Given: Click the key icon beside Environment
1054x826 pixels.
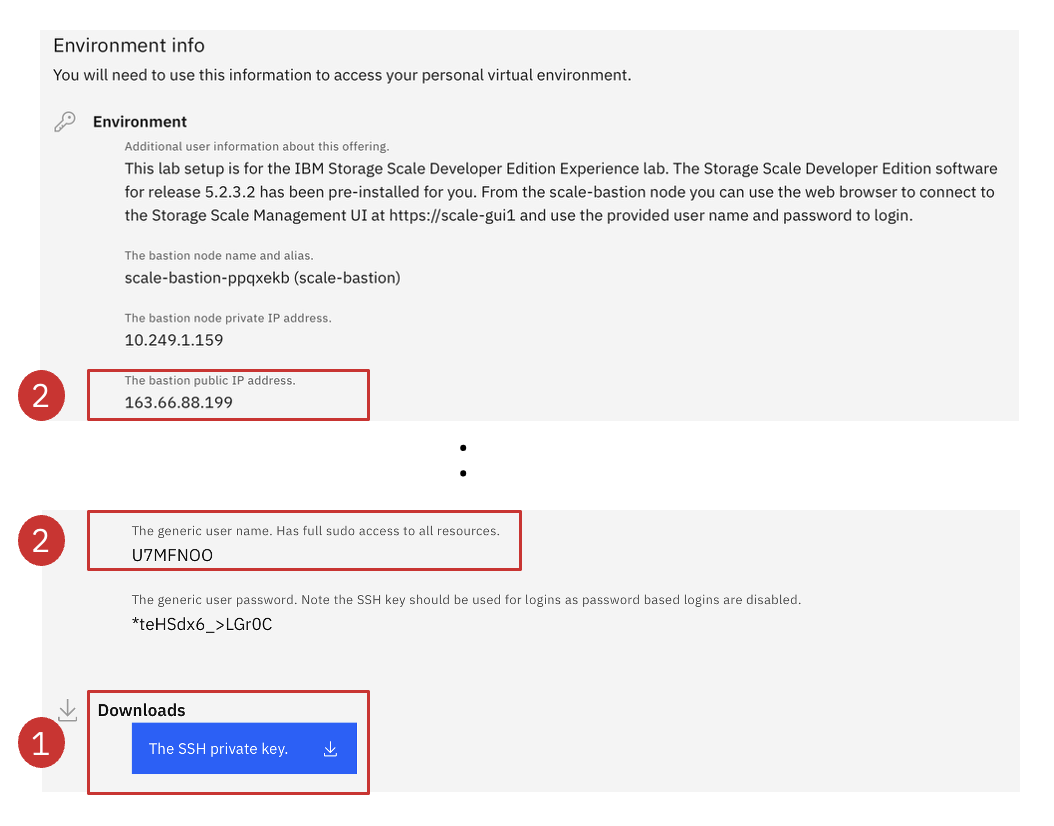Looking at the screenshot, I should click(65, 122).
